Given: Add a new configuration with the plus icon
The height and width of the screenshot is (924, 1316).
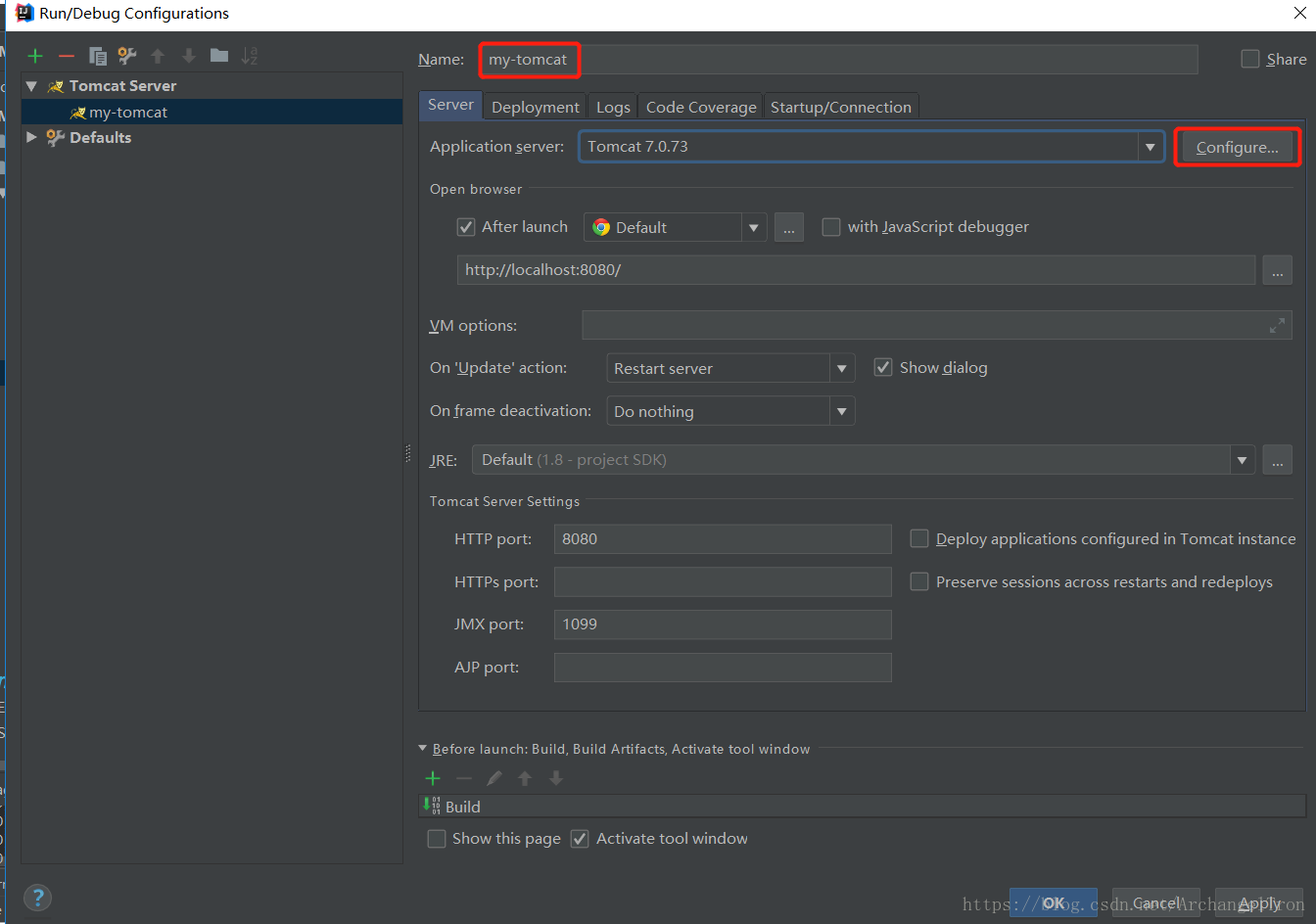Looking at the screenshot, I should click(x=35, y=56).
